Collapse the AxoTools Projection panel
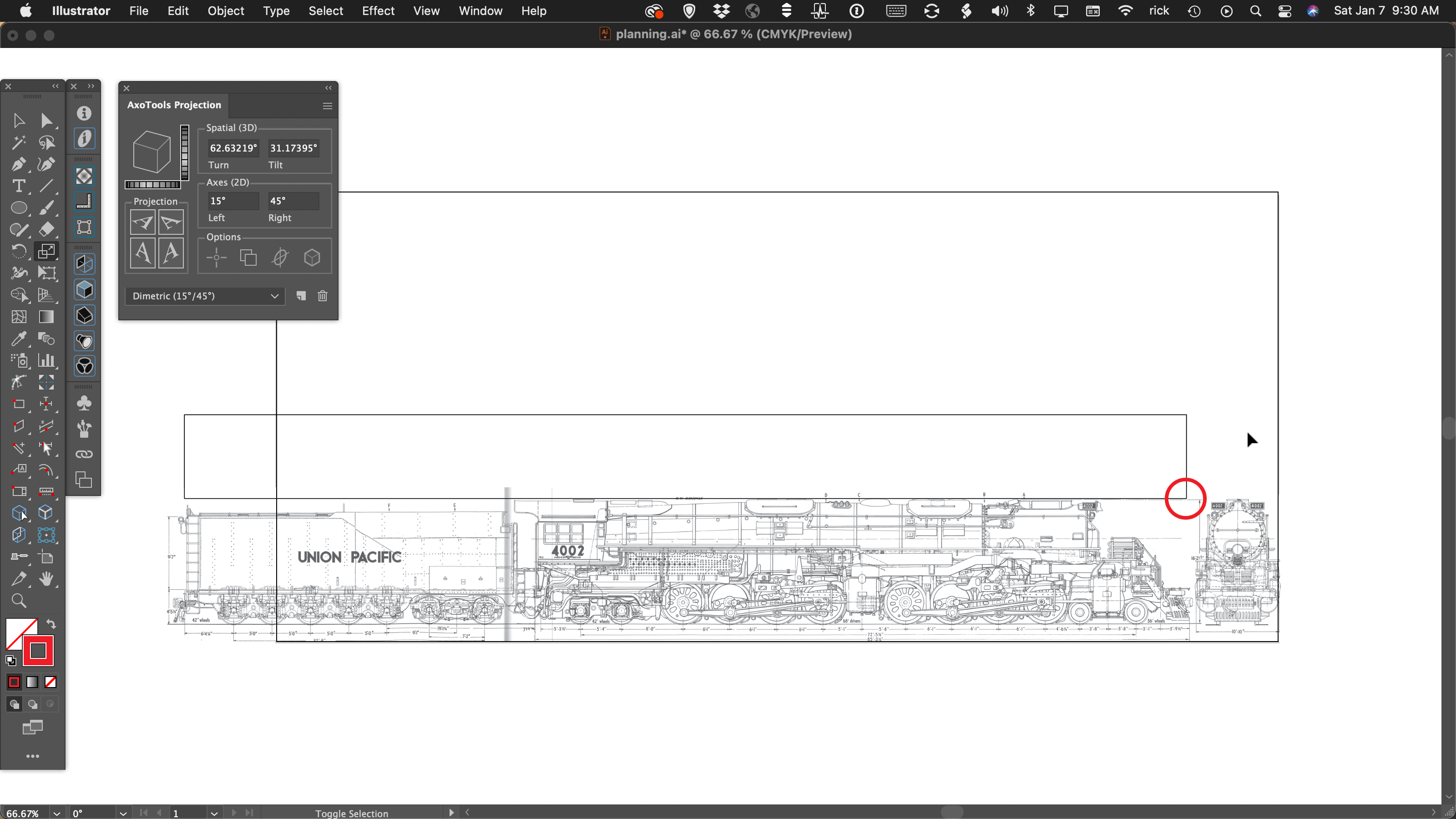 click(x=329, y=88)
